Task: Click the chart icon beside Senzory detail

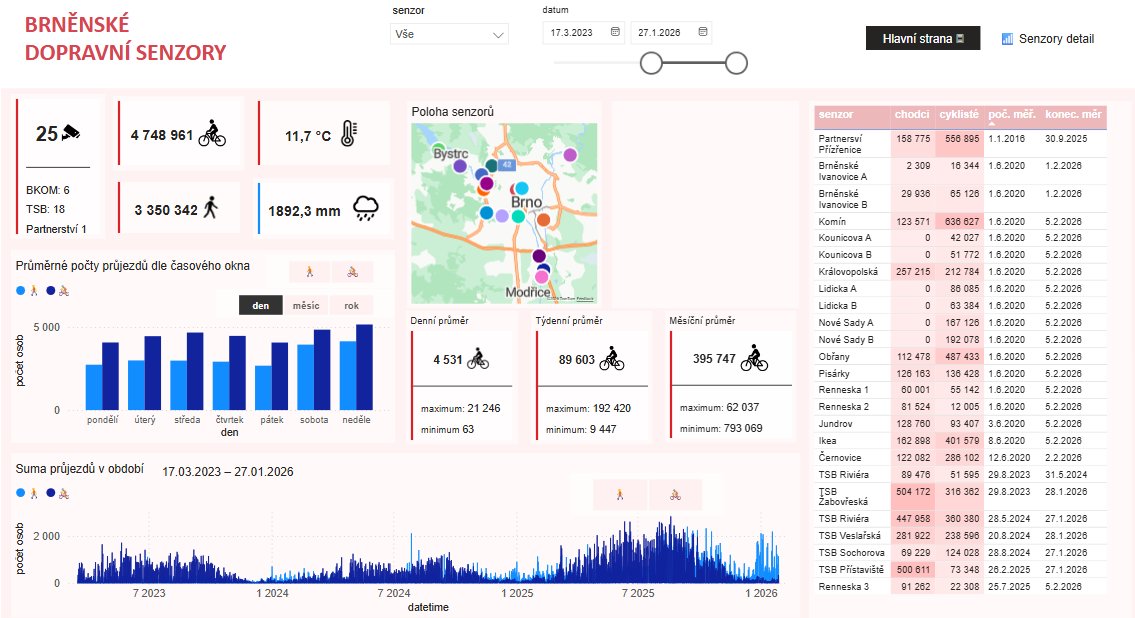Action: [x=1007, y=39]
